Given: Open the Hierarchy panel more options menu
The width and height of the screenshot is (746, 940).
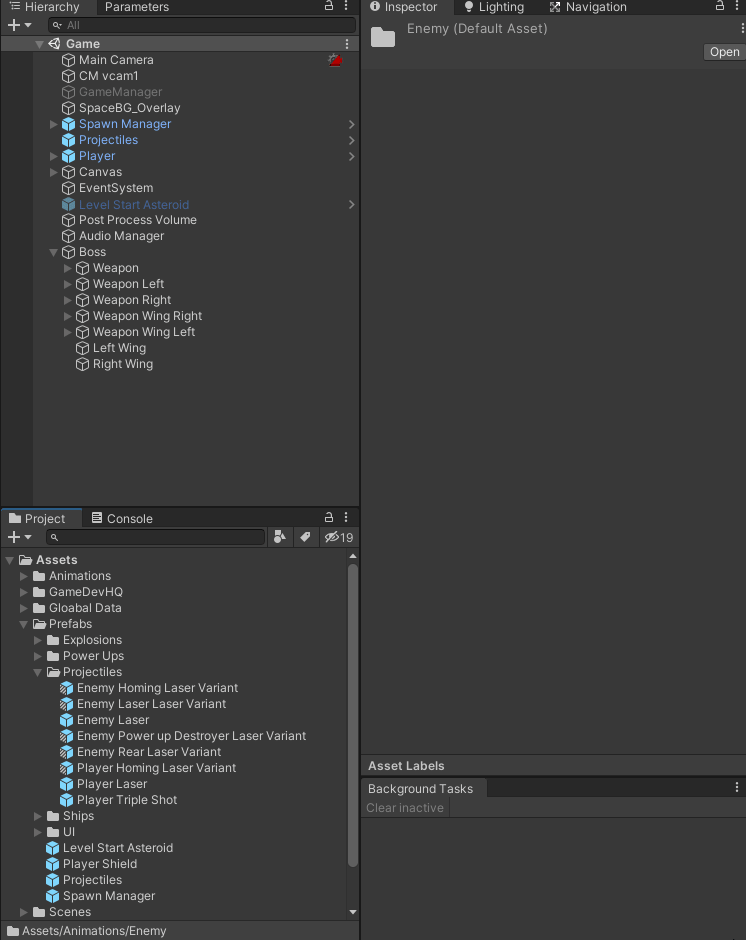Looking at the screenshot, I should point(346,6).
